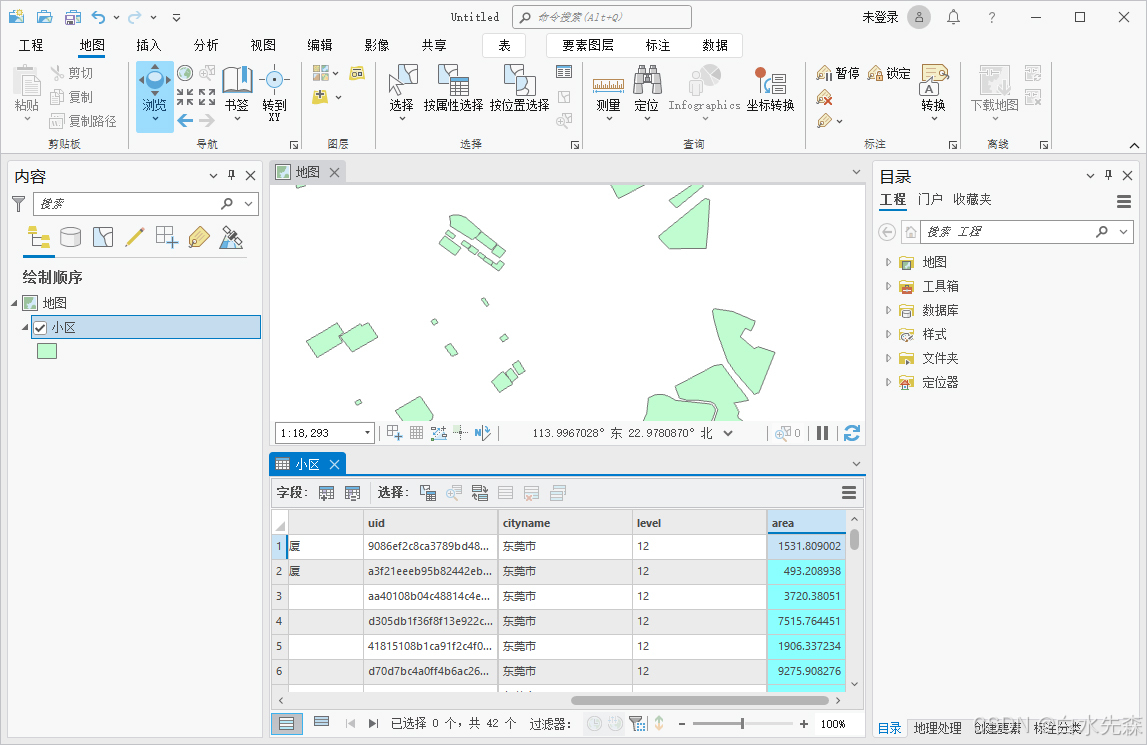Click the Download Map (下载地图) icon
The height and width of the screenshot is (745, 1147).
pos(994,80)
